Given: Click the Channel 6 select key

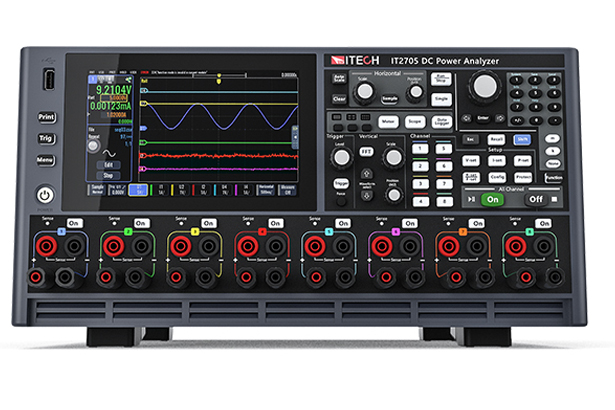Looking at the screenshot, I should (x=444, y=166).
